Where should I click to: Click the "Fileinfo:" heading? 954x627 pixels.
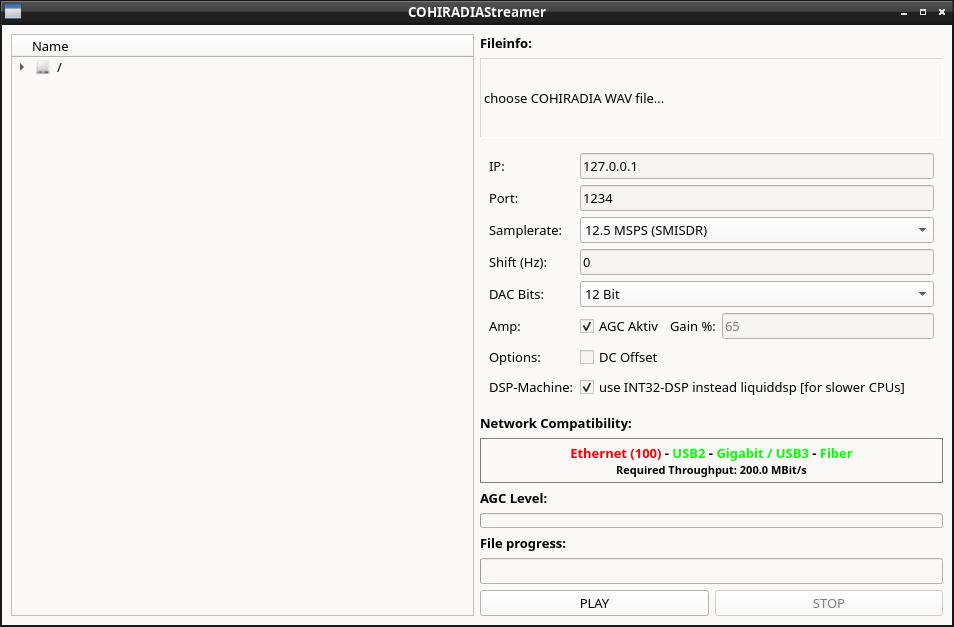pyautogui.click(x=506, y=43)
